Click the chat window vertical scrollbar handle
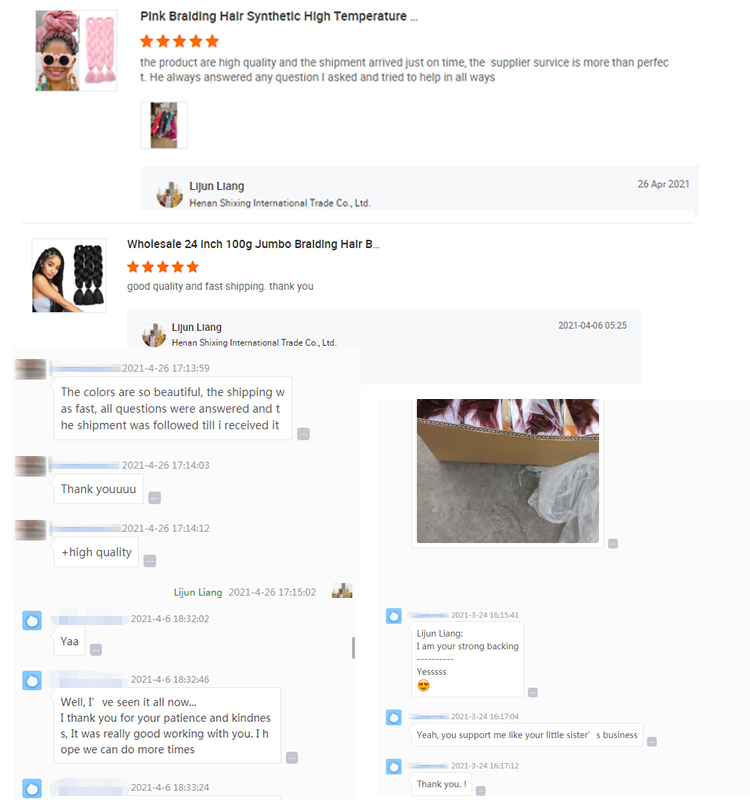The image size is (750, 800). tap(354, 647)
